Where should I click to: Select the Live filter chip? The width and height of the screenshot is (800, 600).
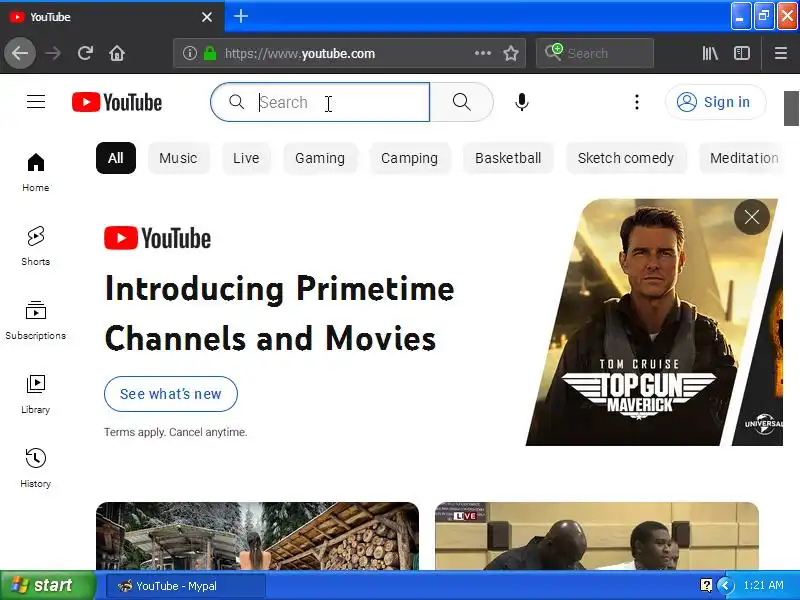(246, 158)
